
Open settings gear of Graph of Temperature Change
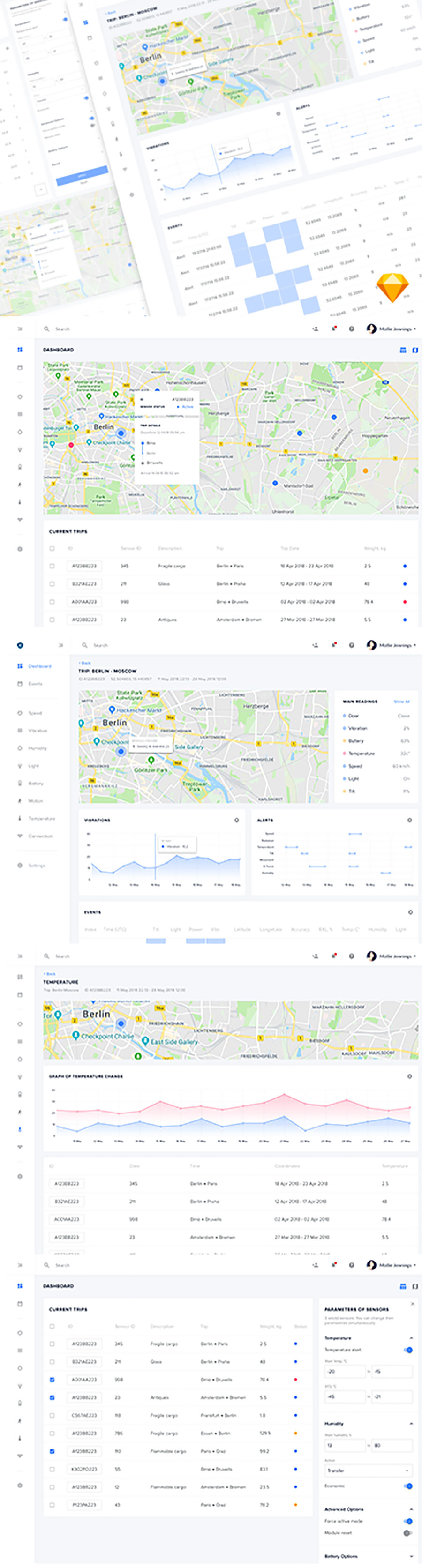[409, 1076]
